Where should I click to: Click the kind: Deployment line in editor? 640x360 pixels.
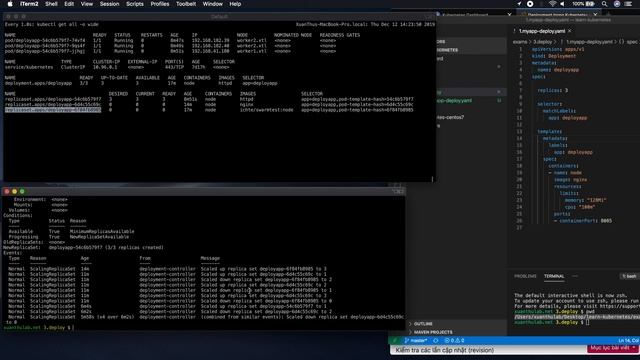tap(553, 56)
